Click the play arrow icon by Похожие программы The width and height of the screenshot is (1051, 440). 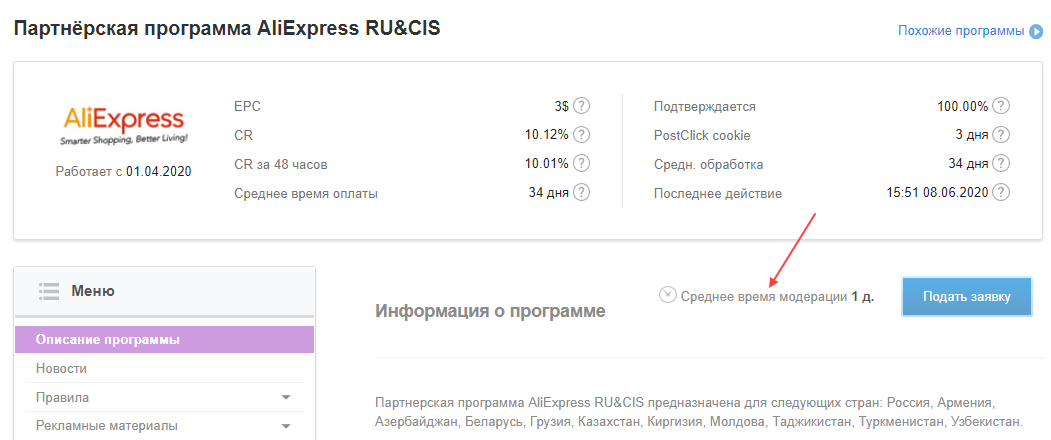pyautogui.click(x=1036, y=31)
